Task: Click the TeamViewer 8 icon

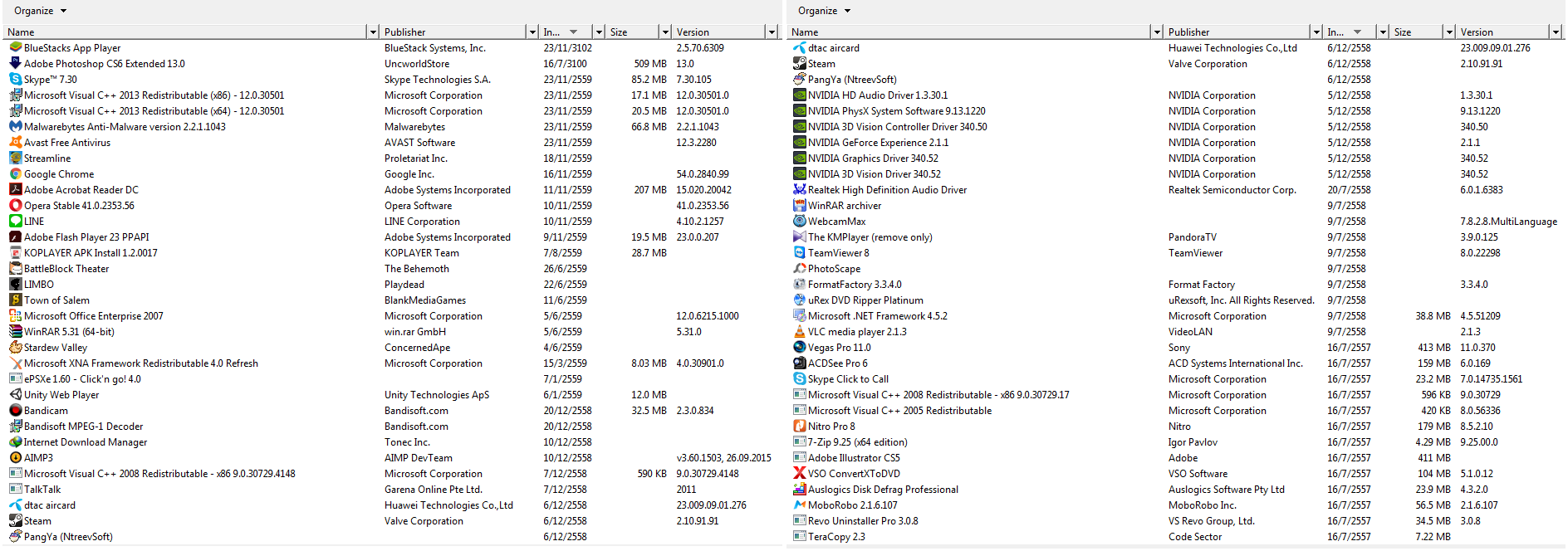Action: (x=800, y=253)
